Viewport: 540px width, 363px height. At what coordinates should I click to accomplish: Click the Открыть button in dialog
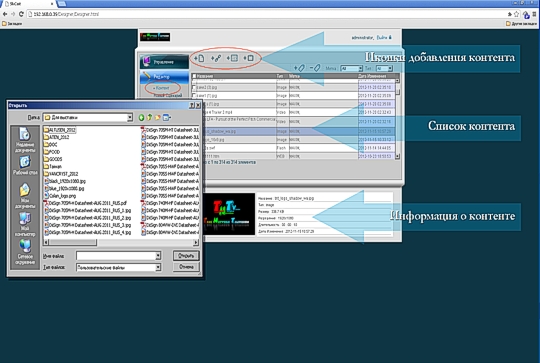tap(186, 256)
